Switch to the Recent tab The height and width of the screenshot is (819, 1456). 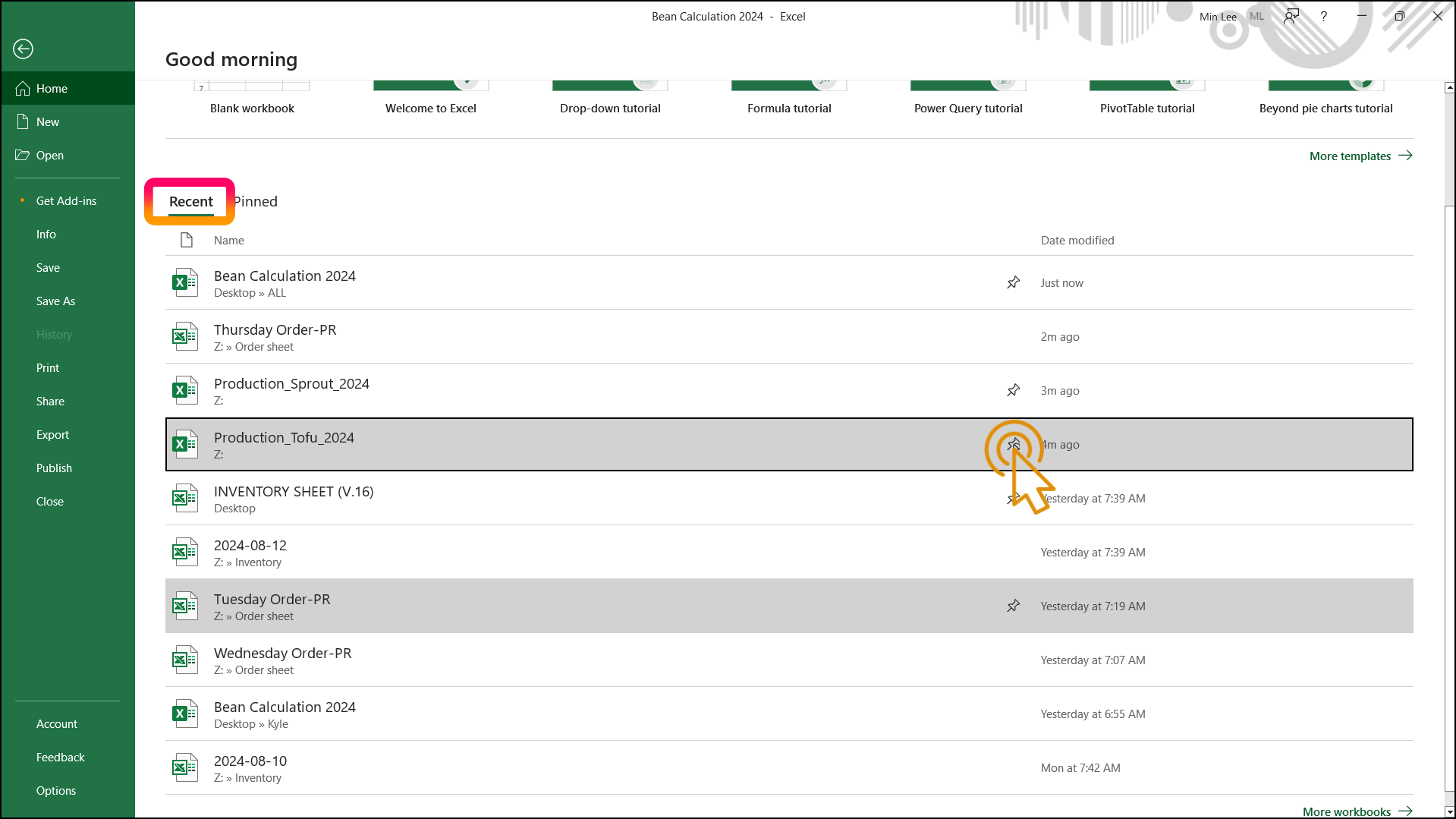191,201
